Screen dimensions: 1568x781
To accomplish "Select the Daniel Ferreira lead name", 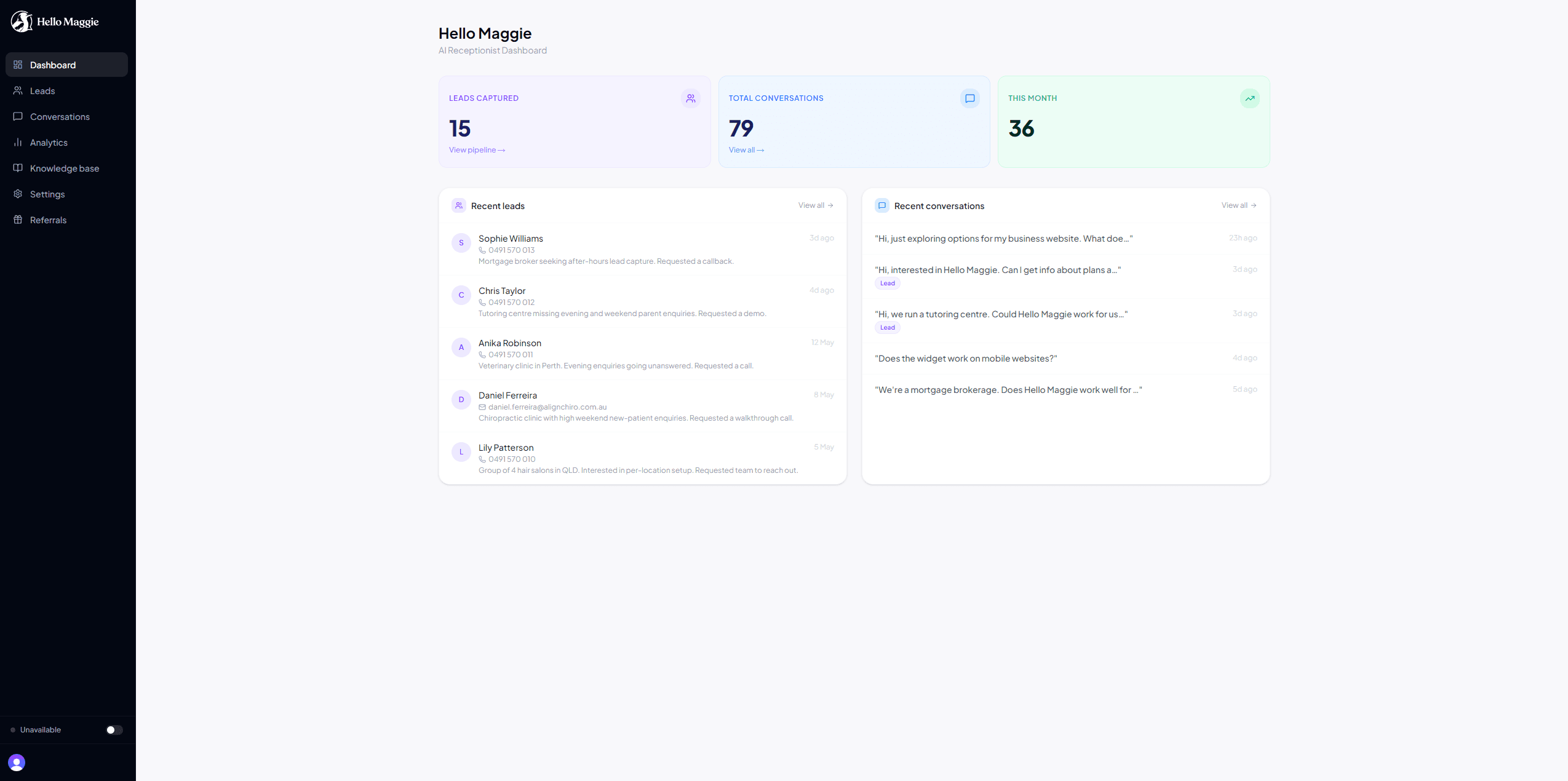I will [x=507, y=395].
